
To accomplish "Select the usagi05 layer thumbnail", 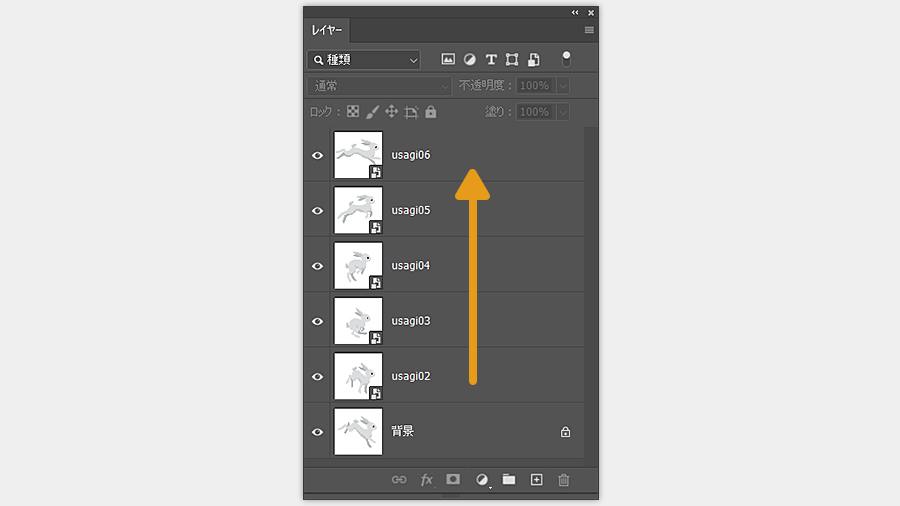I will pyautogui.click(x=358, y=210).
